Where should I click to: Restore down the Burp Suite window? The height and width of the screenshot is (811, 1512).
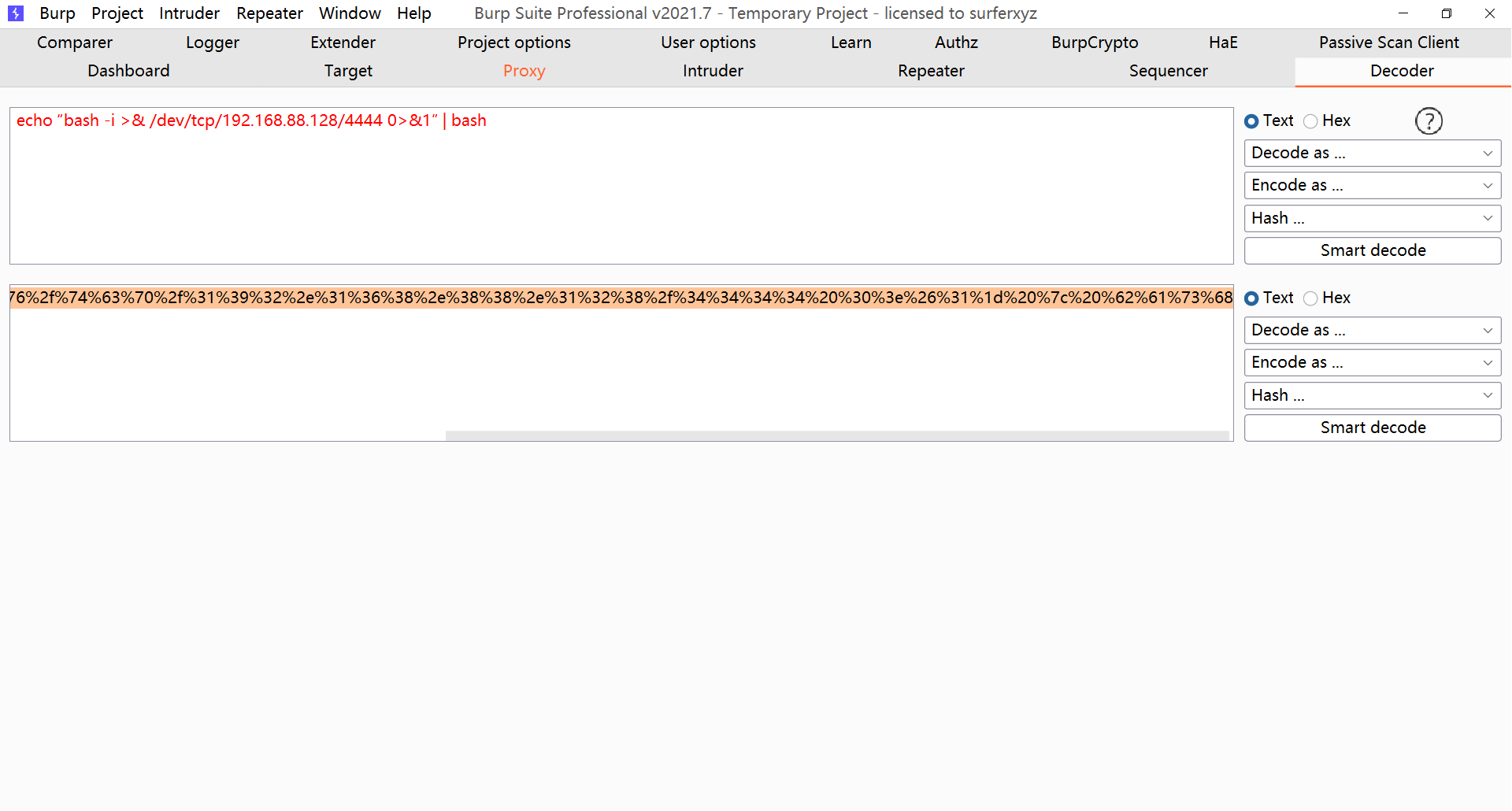point(1447,13)
